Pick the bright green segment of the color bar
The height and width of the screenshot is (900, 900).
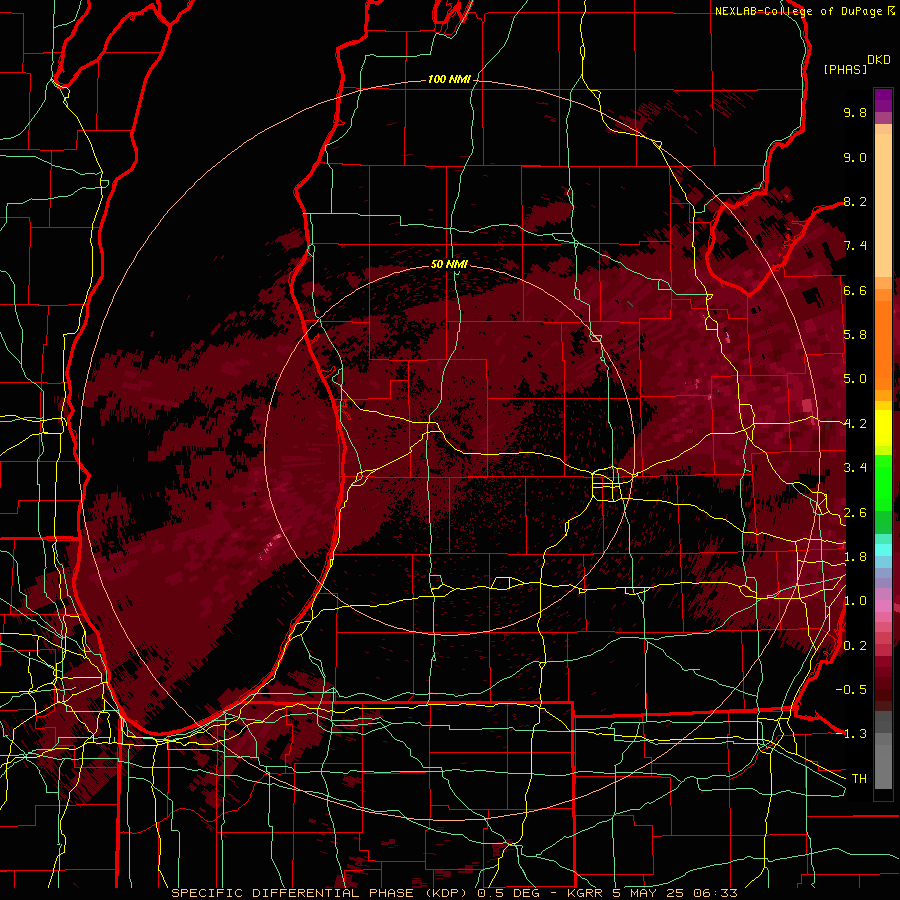(883, 482)
